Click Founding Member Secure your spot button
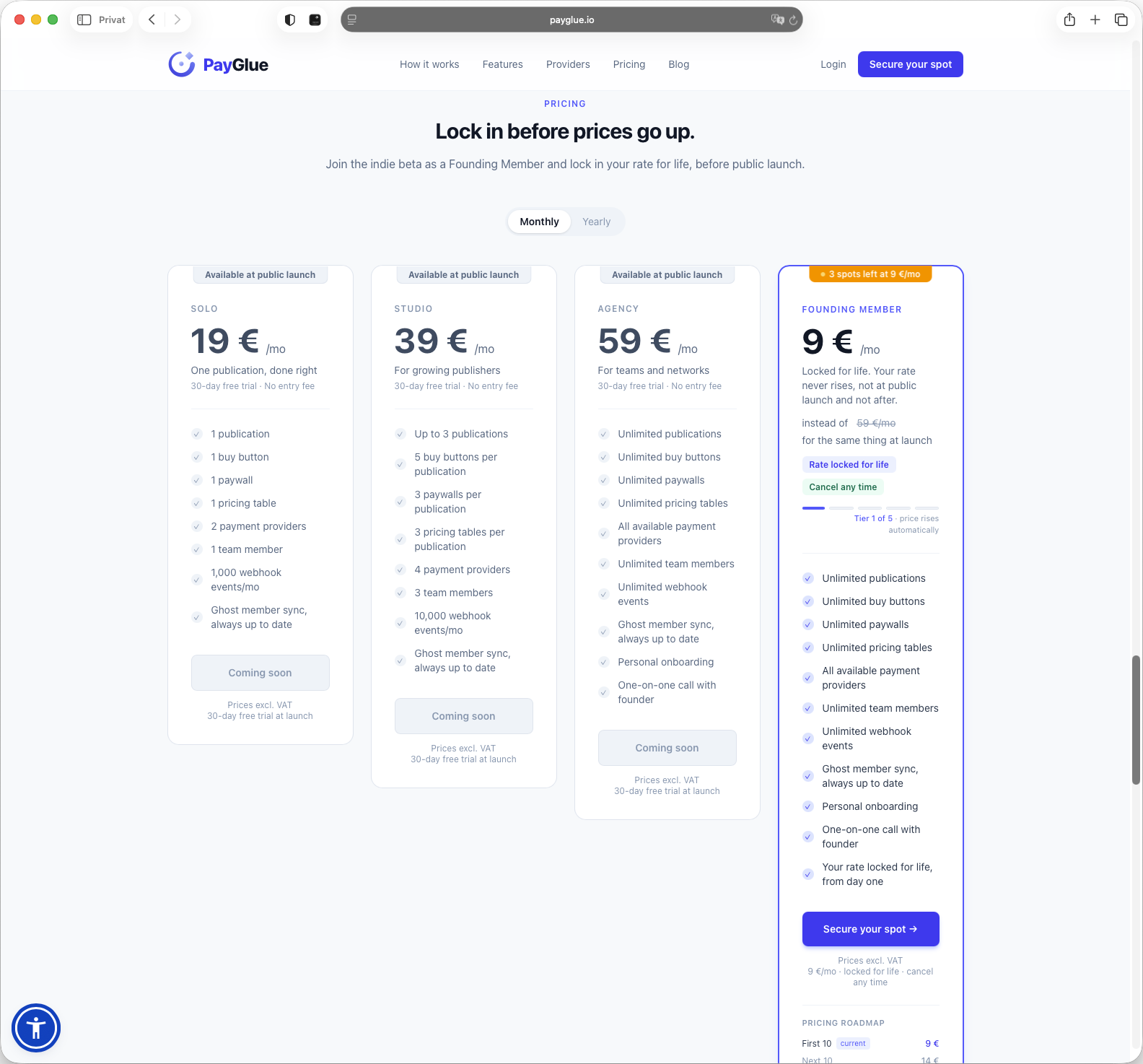This screenshot has width=1143, height=1064. (x=871, y=929)
